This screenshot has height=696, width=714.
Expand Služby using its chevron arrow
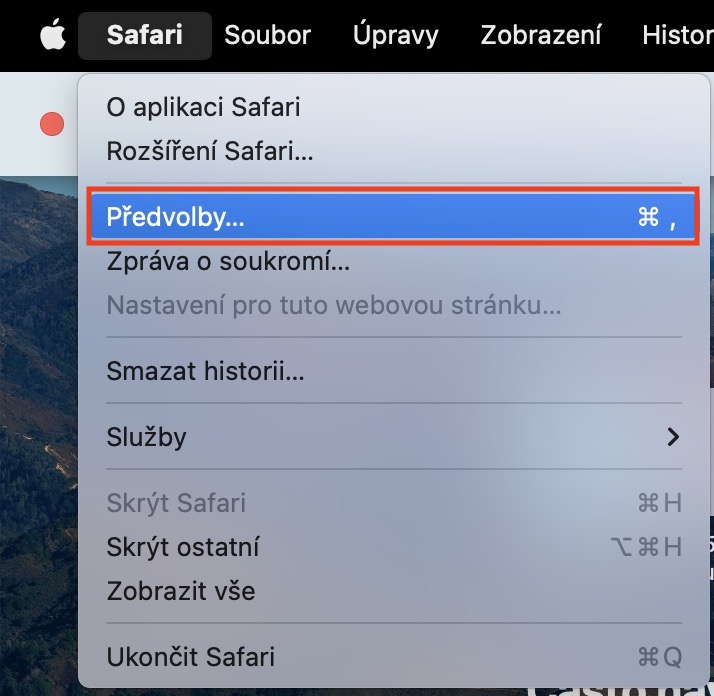click(673, 437)
